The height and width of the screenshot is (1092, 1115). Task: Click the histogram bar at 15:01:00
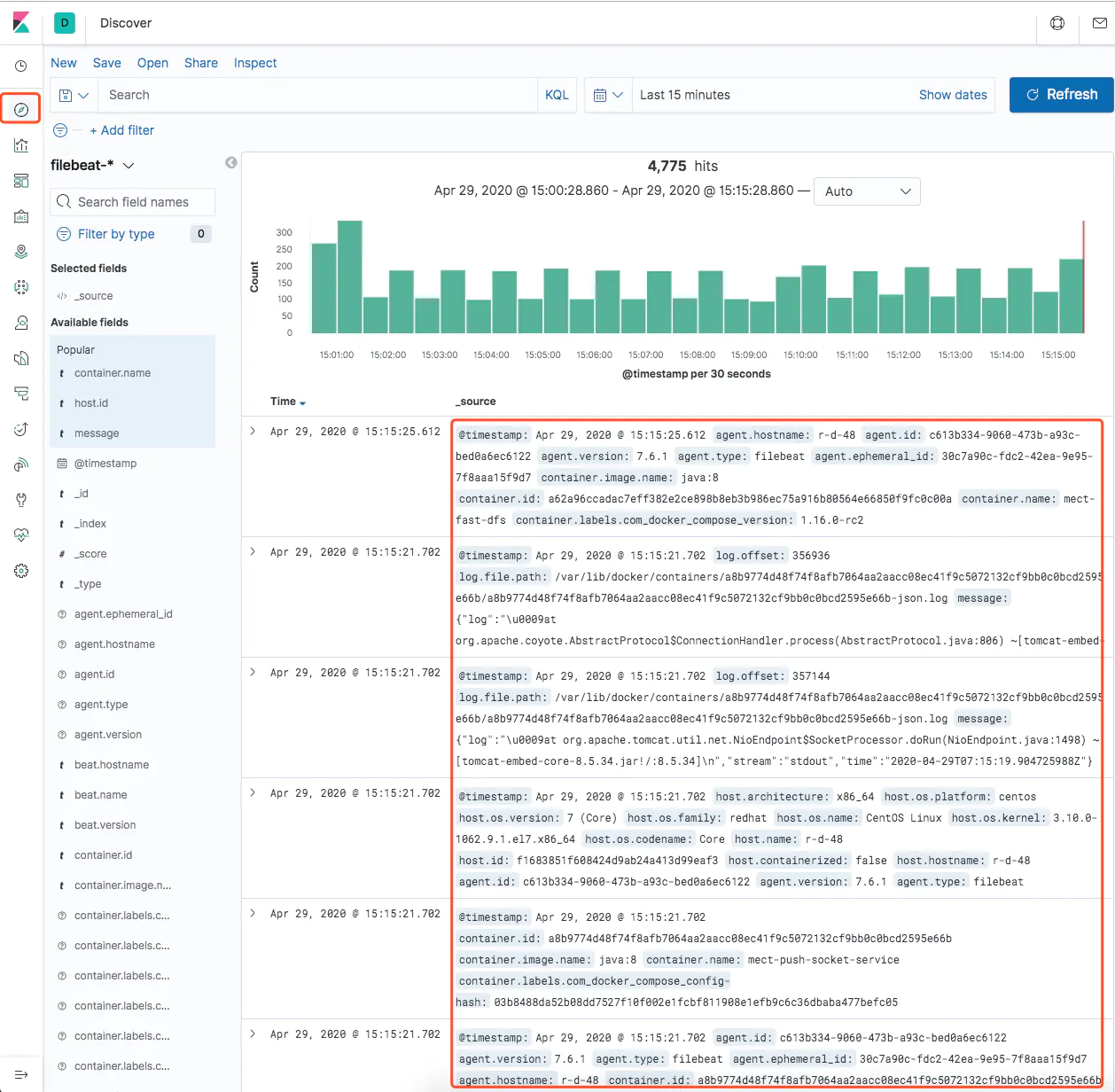click(x=349, y=277)
